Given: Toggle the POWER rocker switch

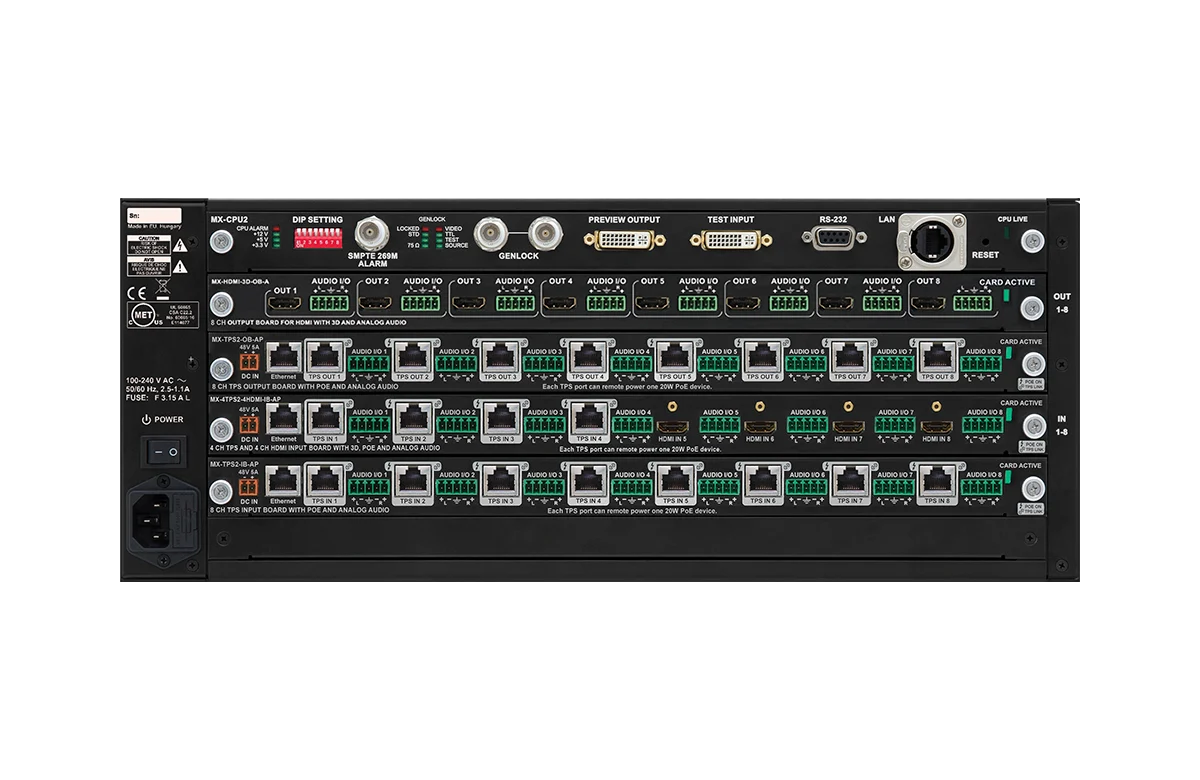Looking at the screenshot, I should (163, 453).
